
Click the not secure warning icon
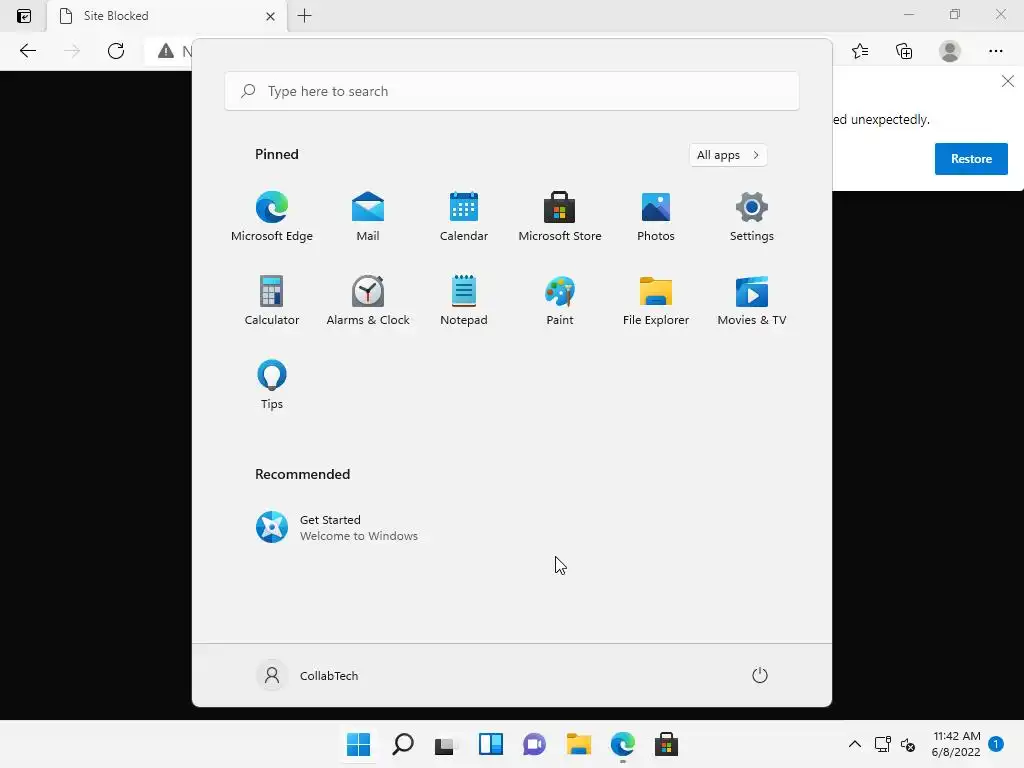coord(166,51)
